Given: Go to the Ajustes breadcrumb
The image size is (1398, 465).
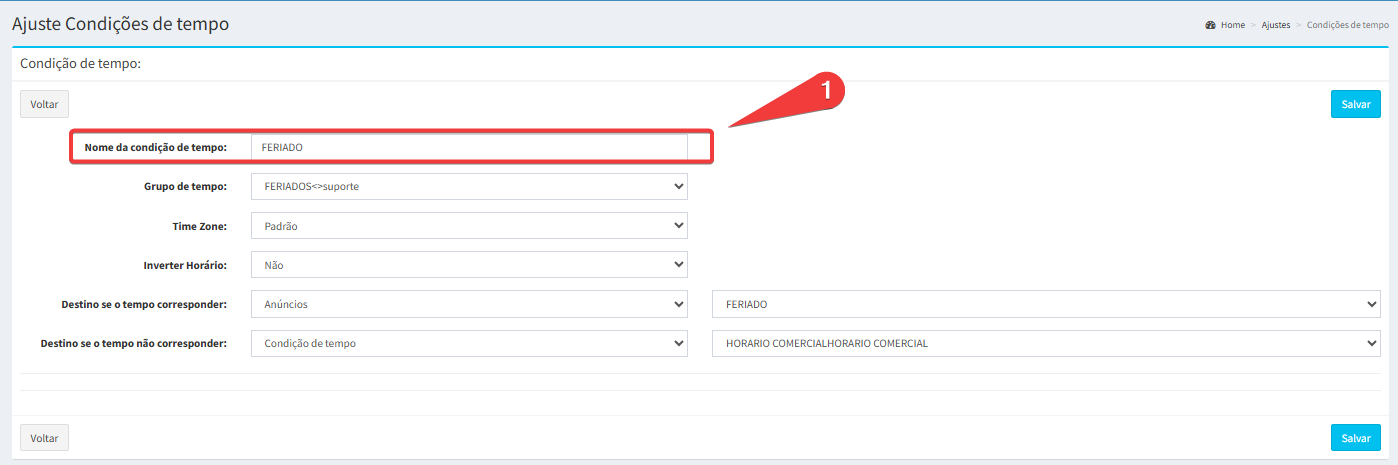Looking at the screenshot, I should [1276, 25].
